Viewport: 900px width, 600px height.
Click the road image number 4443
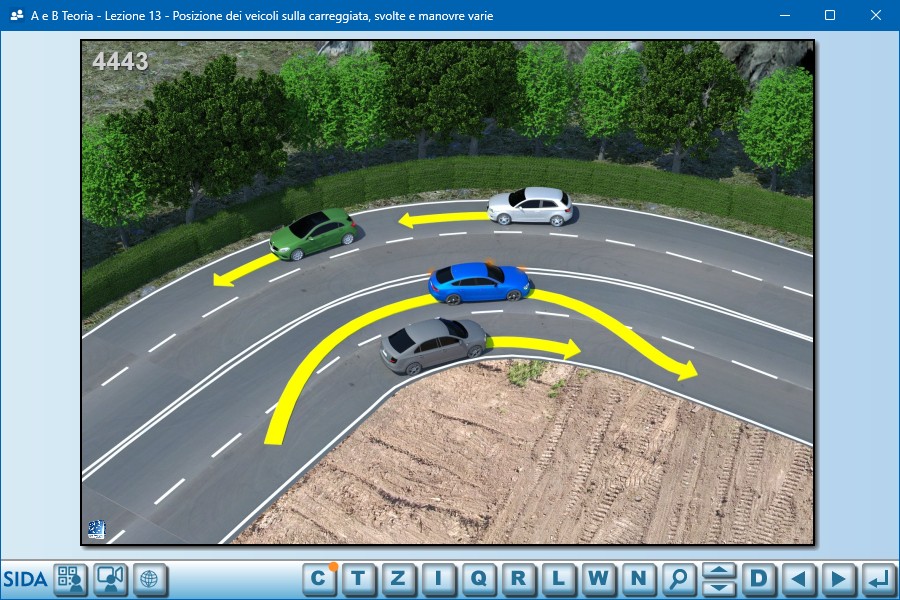pyautogui.click(x=121, y=61)
